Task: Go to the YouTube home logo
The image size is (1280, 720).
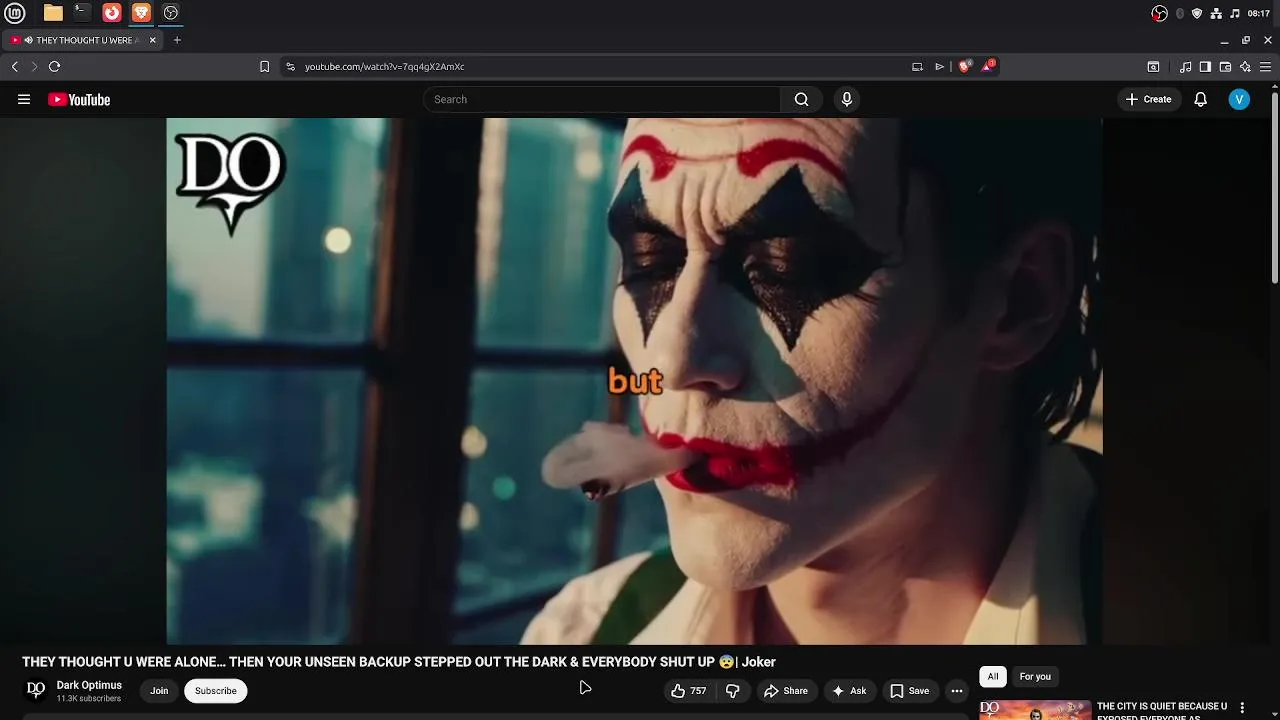Action: click(x=79, y=99)
